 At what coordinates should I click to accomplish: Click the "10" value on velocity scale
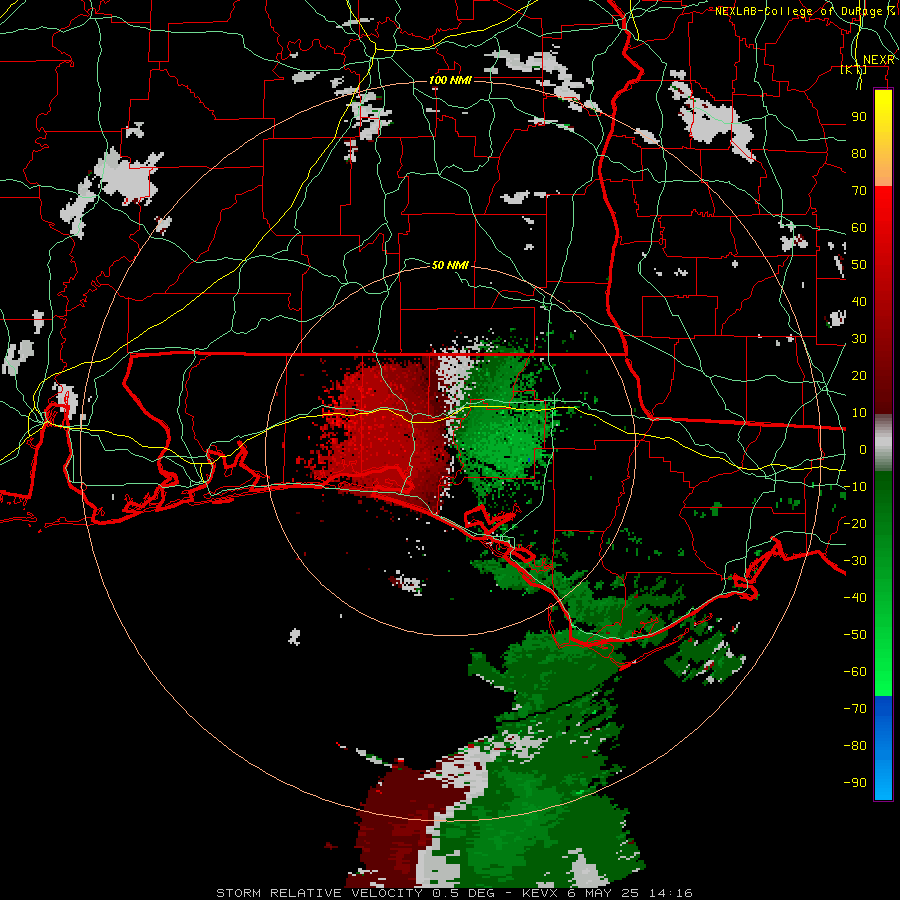click(859, 413)
